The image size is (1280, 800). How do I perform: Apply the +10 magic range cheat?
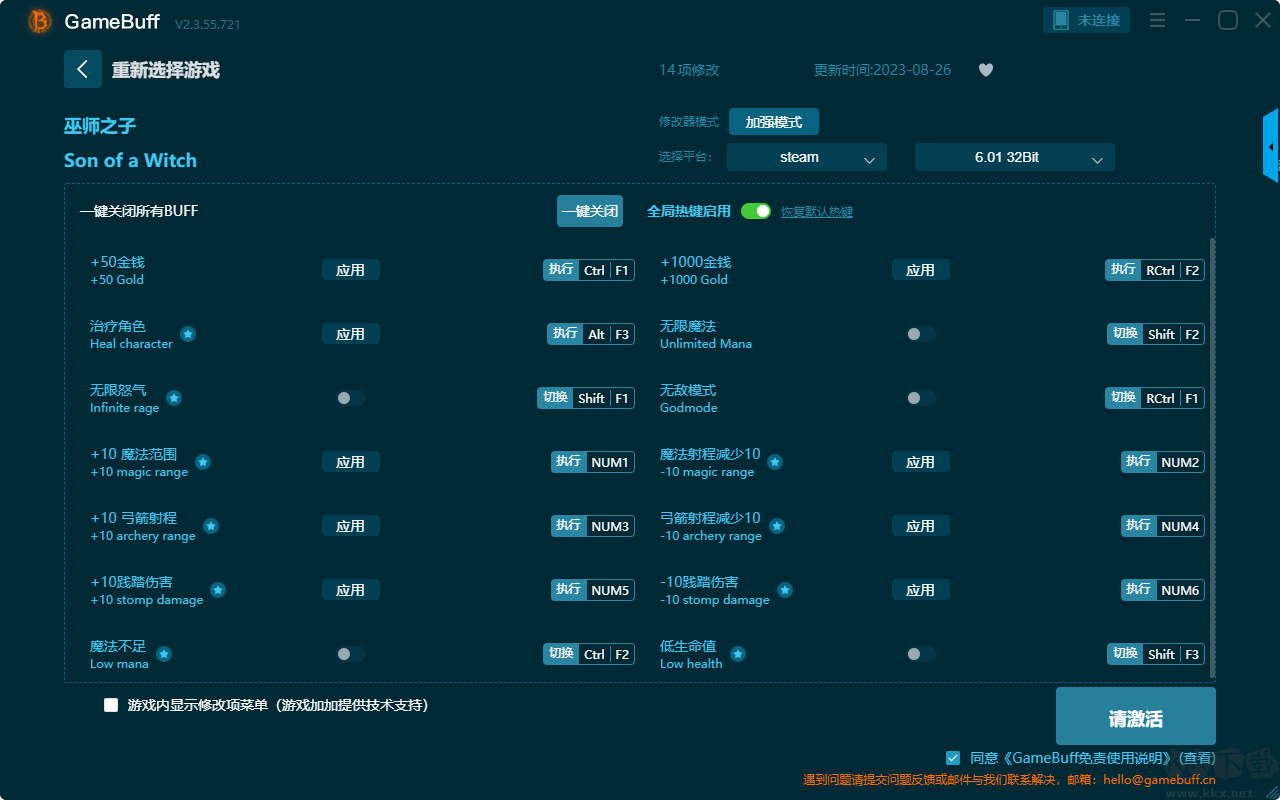pyautogui.click(x=351, y=462)
